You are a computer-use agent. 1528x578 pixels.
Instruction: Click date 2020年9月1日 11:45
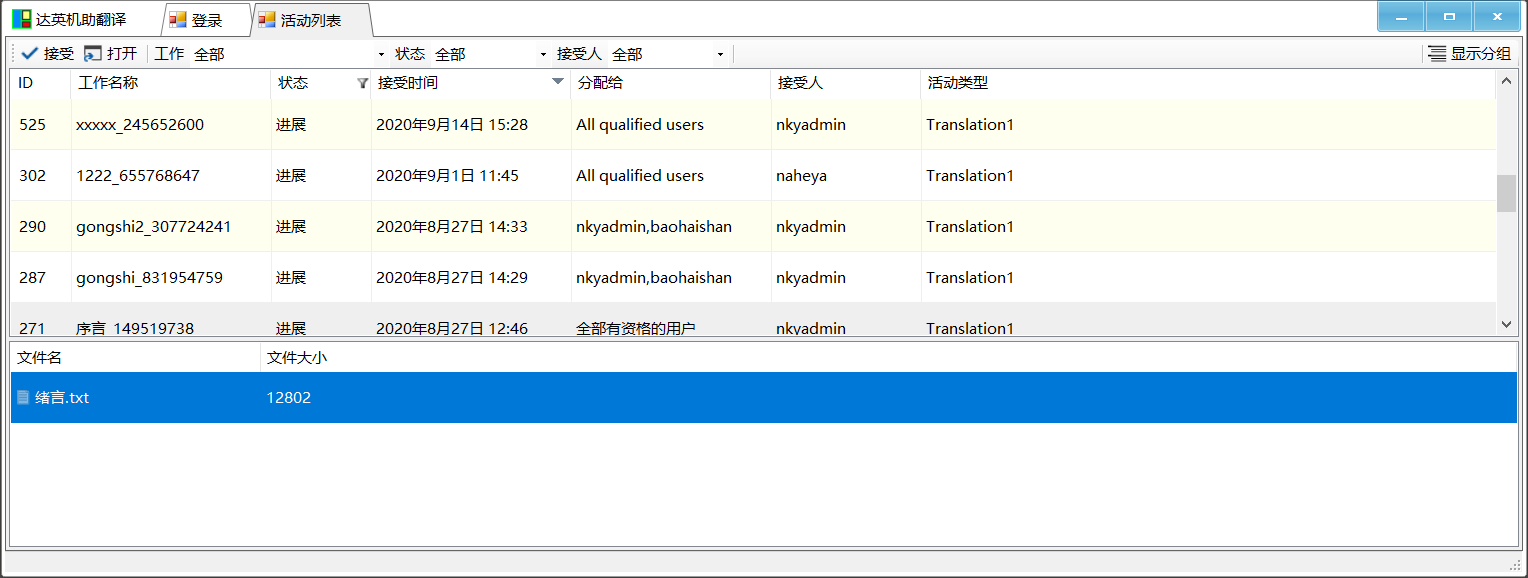click(x=447, y=176)
